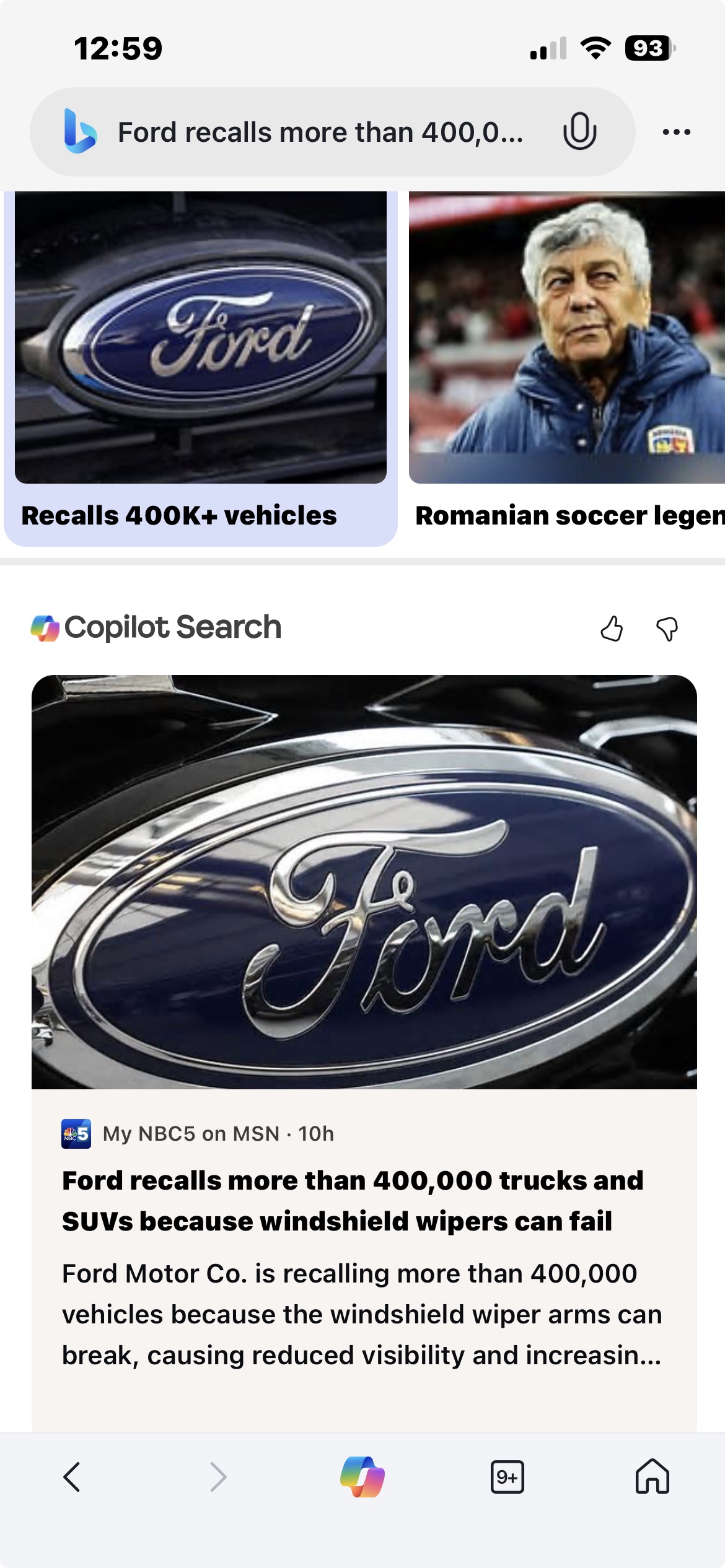This screenshot has width=725, height=1568.
Task: Open the Romanian soccer coach photo
Action: [567, 337]
